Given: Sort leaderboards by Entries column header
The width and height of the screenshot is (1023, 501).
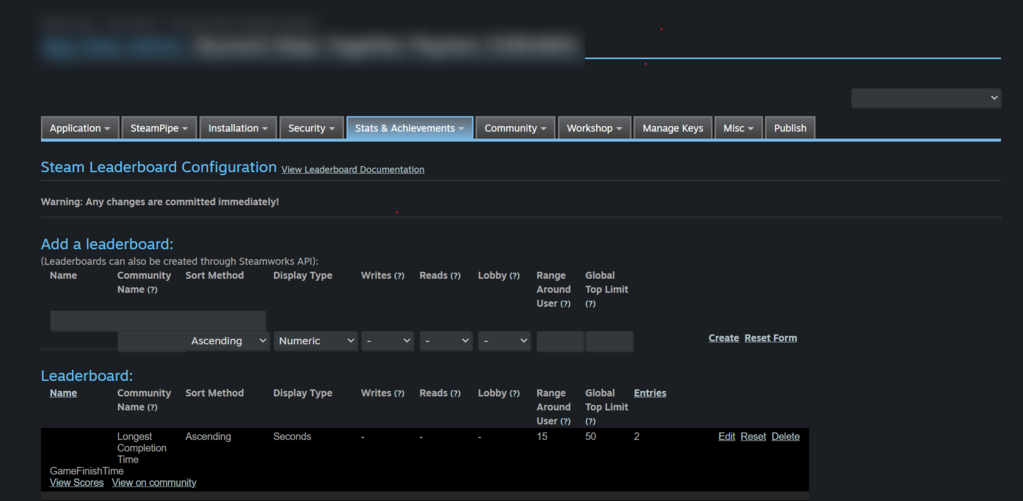Looking at the screenshot, I should tap(650, 393).
